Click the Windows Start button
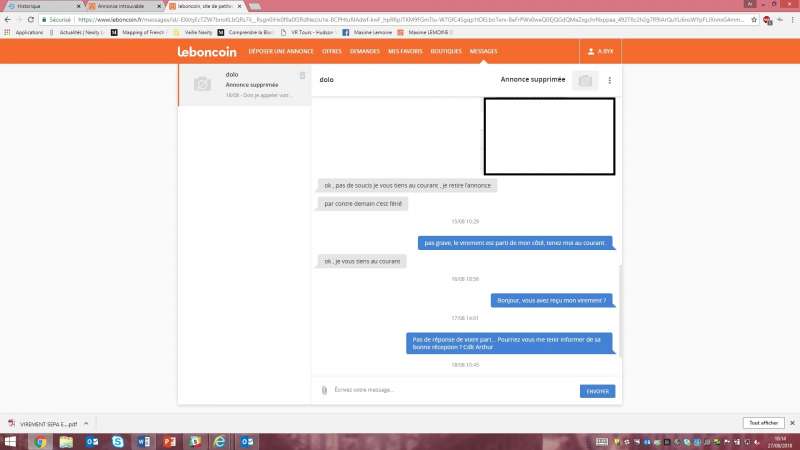The image size is (800, 450). tap(11, 441)
